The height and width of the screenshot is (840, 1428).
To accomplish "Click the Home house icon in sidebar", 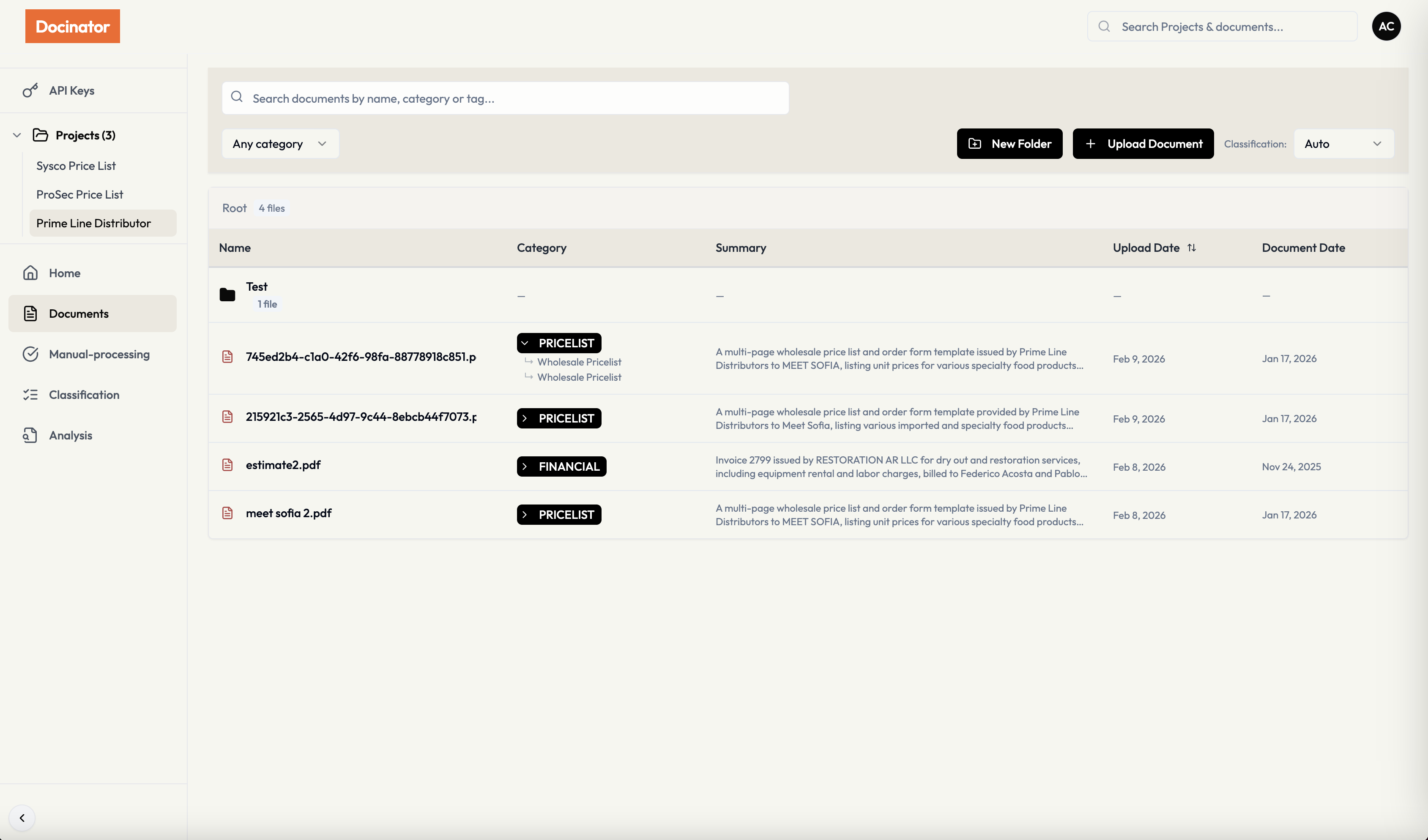I will point(30,273).
